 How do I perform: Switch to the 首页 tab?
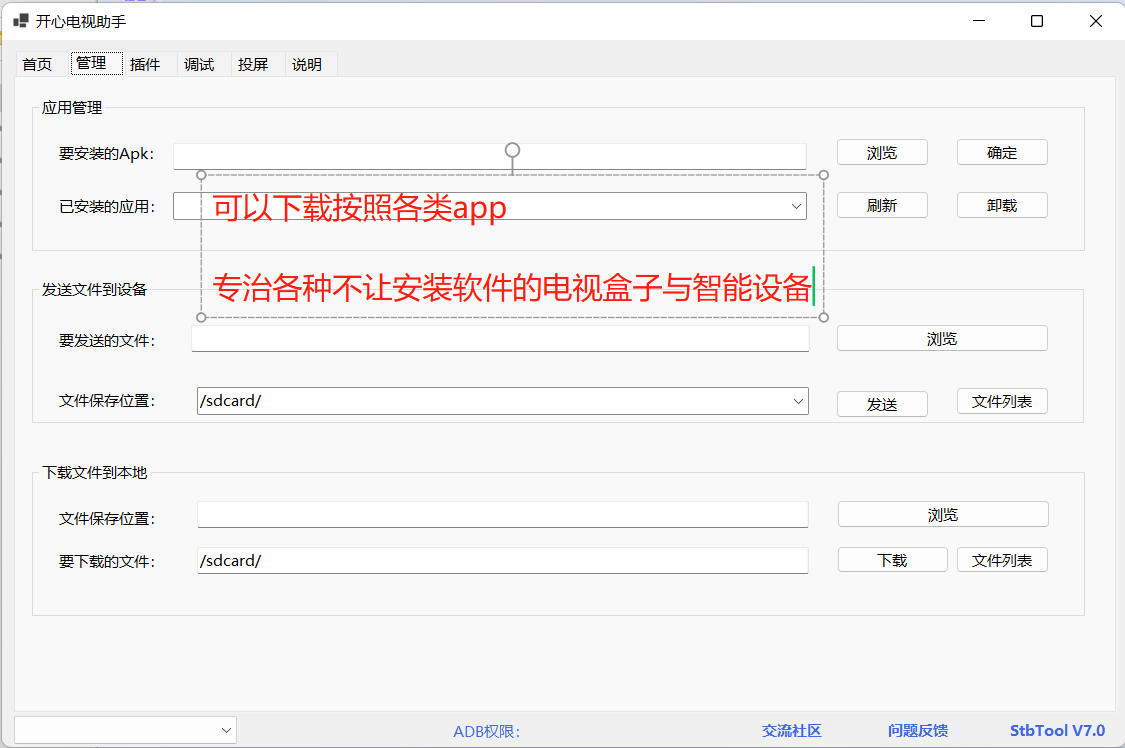coord(37,64)
